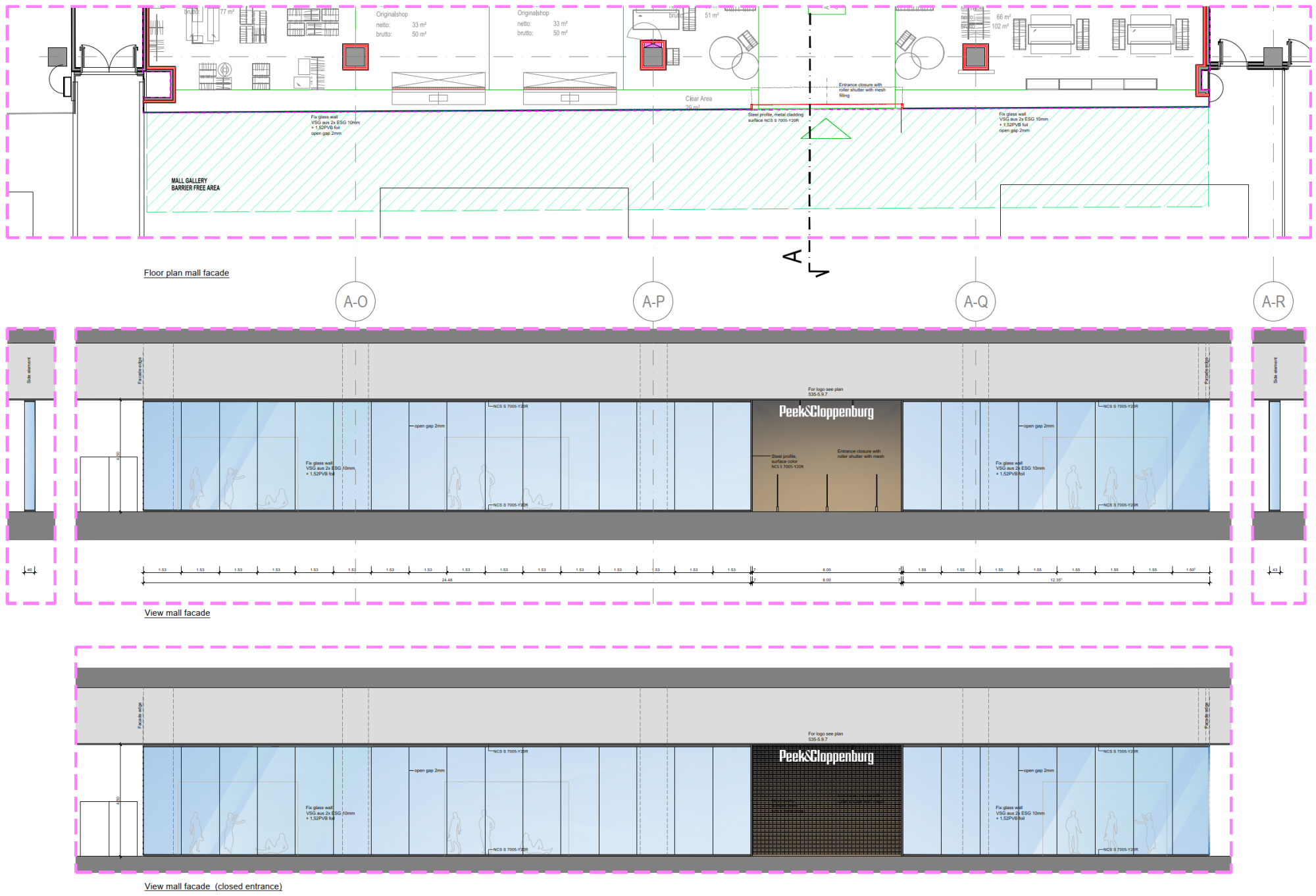Click the large section marker letter A
Image resolution: width=1316 pixels, height=896 pixels.
point(793,256)
